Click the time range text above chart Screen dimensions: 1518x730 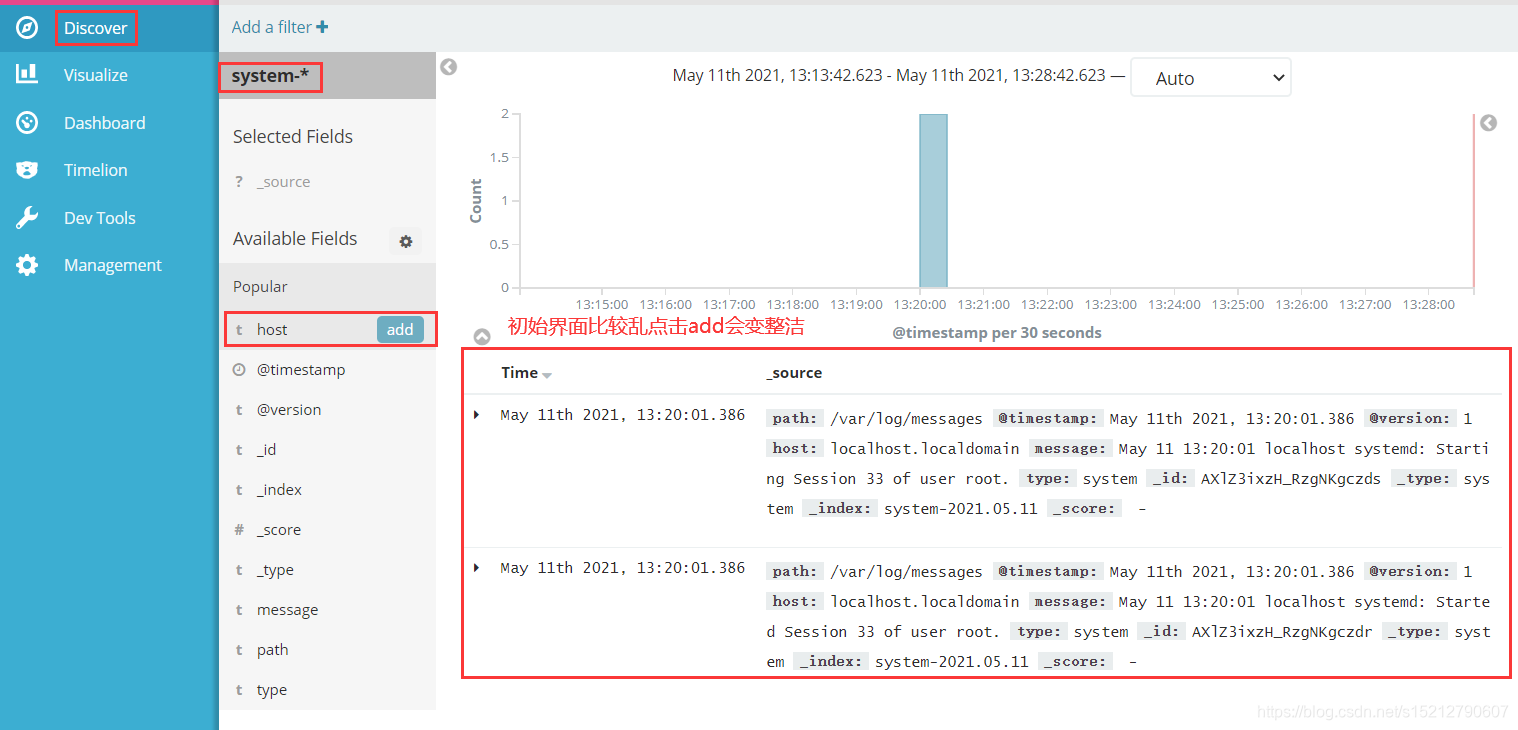[x=889, y=75]
